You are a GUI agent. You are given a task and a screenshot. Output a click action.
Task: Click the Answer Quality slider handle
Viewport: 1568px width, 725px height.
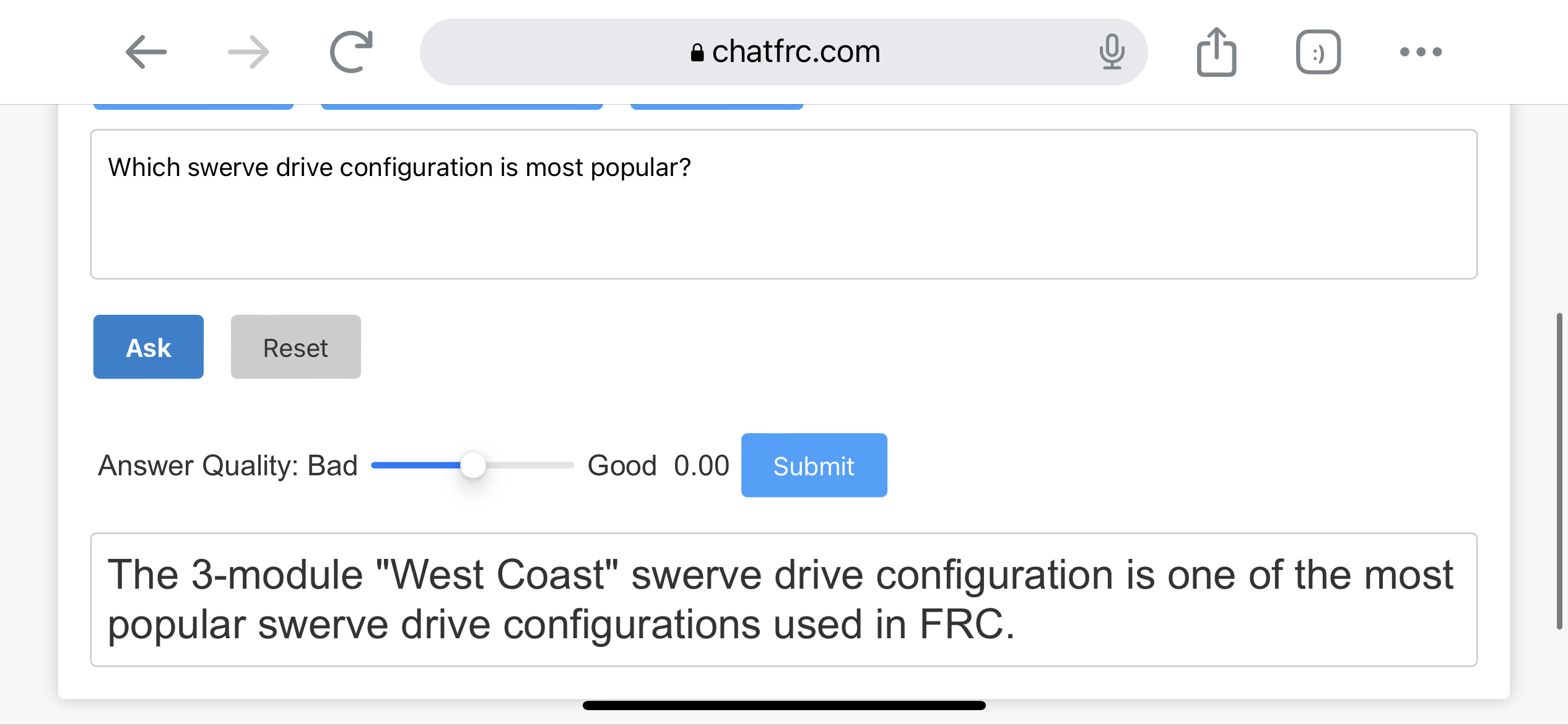473,465
